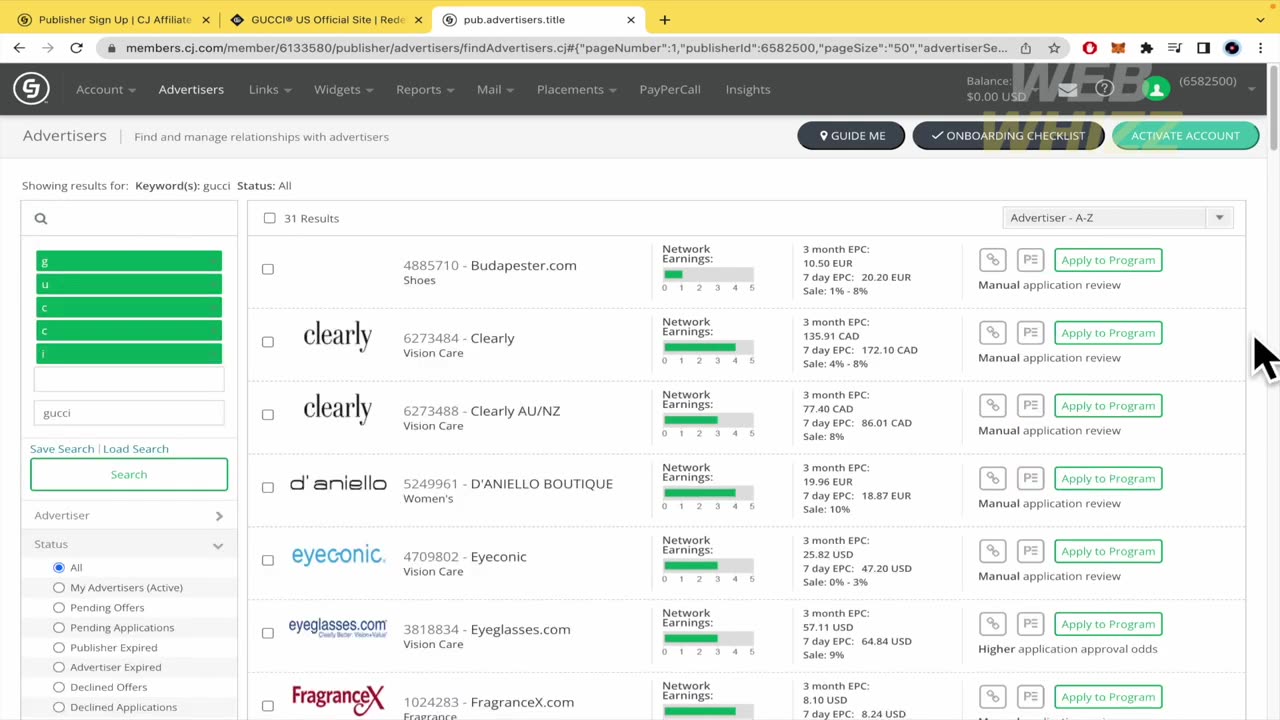Click the Load Search link
Image resolution: width=1280 pixels, height=720 pixels.
click(136, 449)
